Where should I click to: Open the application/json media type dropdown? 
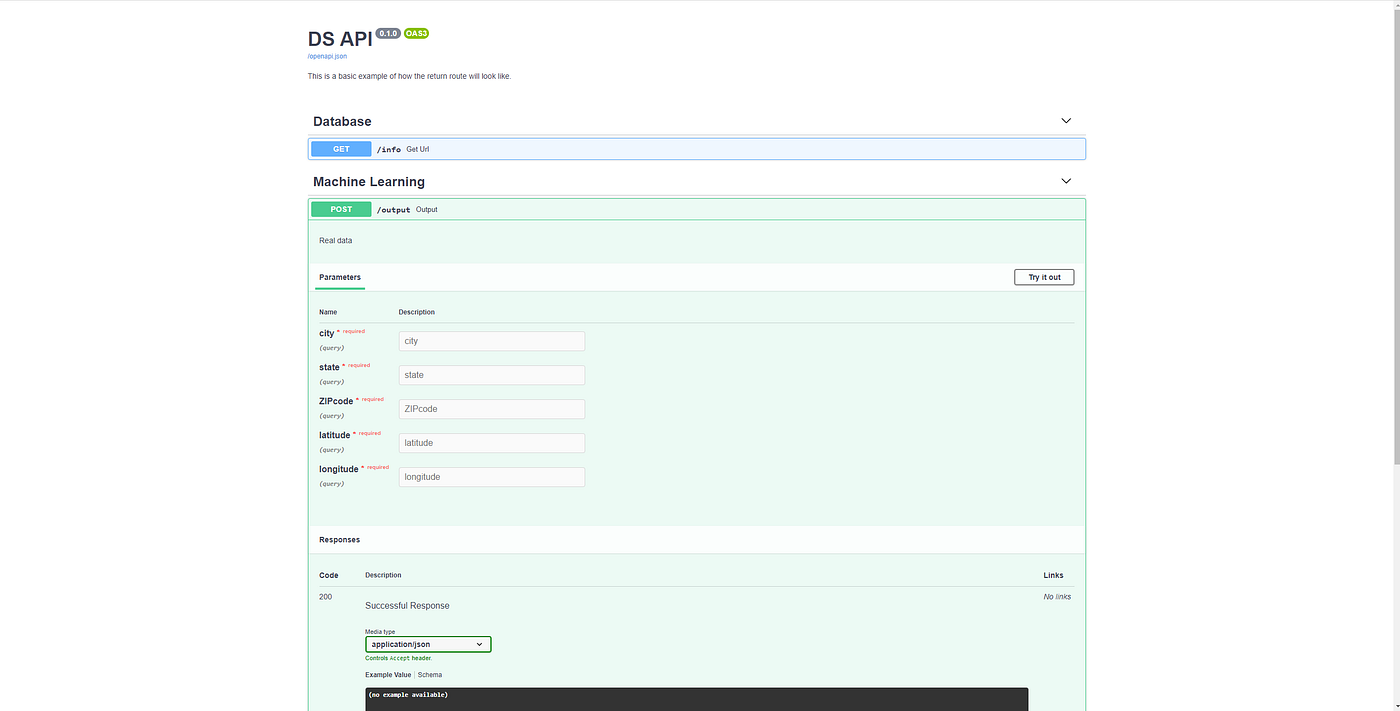428,644
